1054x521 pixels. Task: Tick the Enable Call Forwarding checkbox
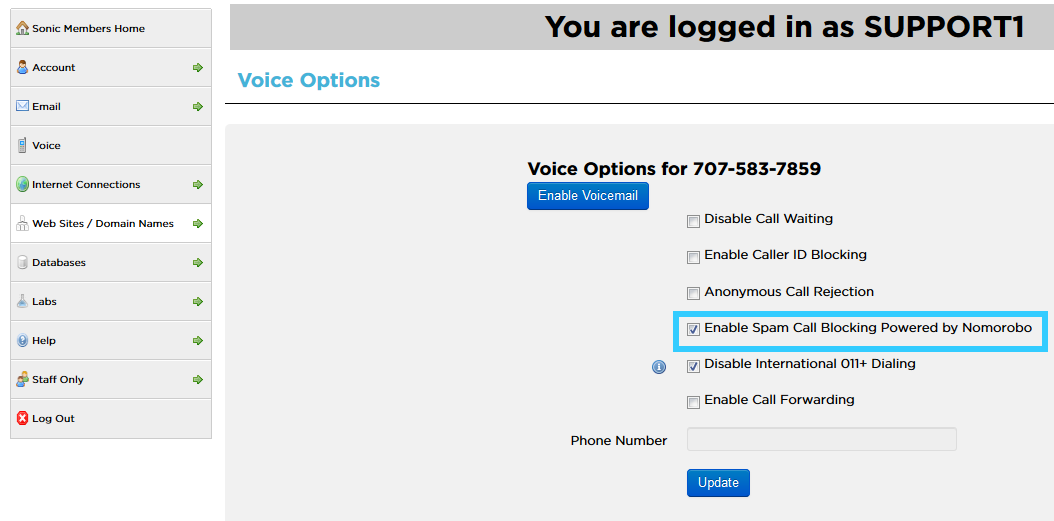tap(693, 402)
